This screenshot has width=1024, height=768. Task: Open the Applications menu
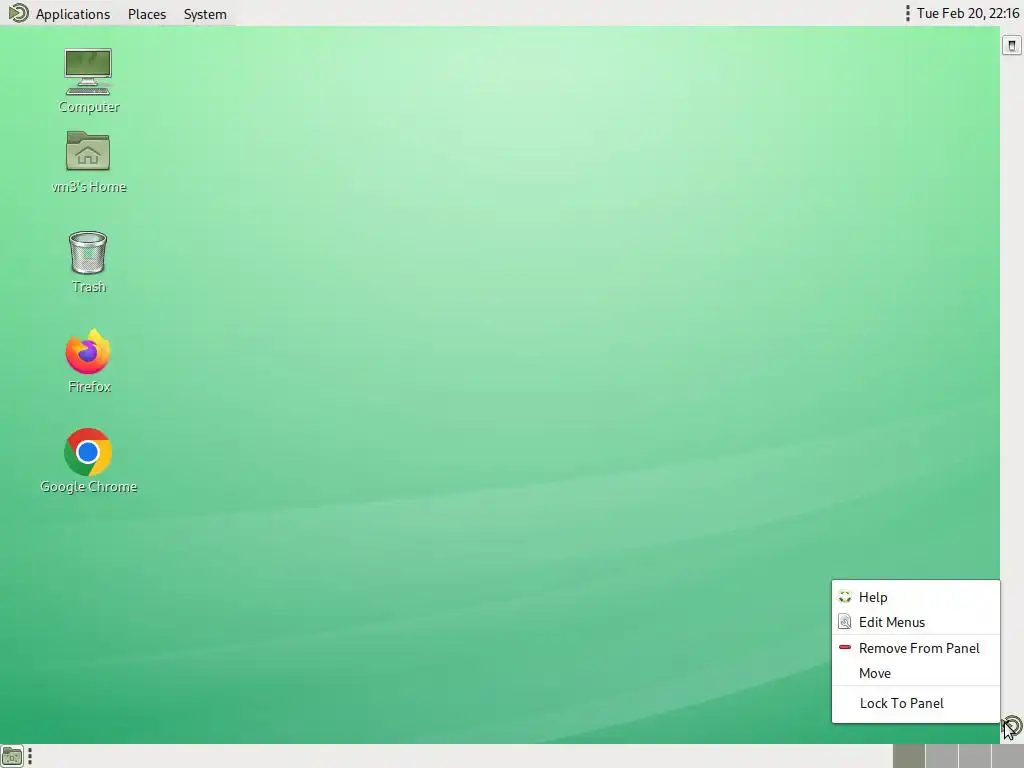point(72,14)
